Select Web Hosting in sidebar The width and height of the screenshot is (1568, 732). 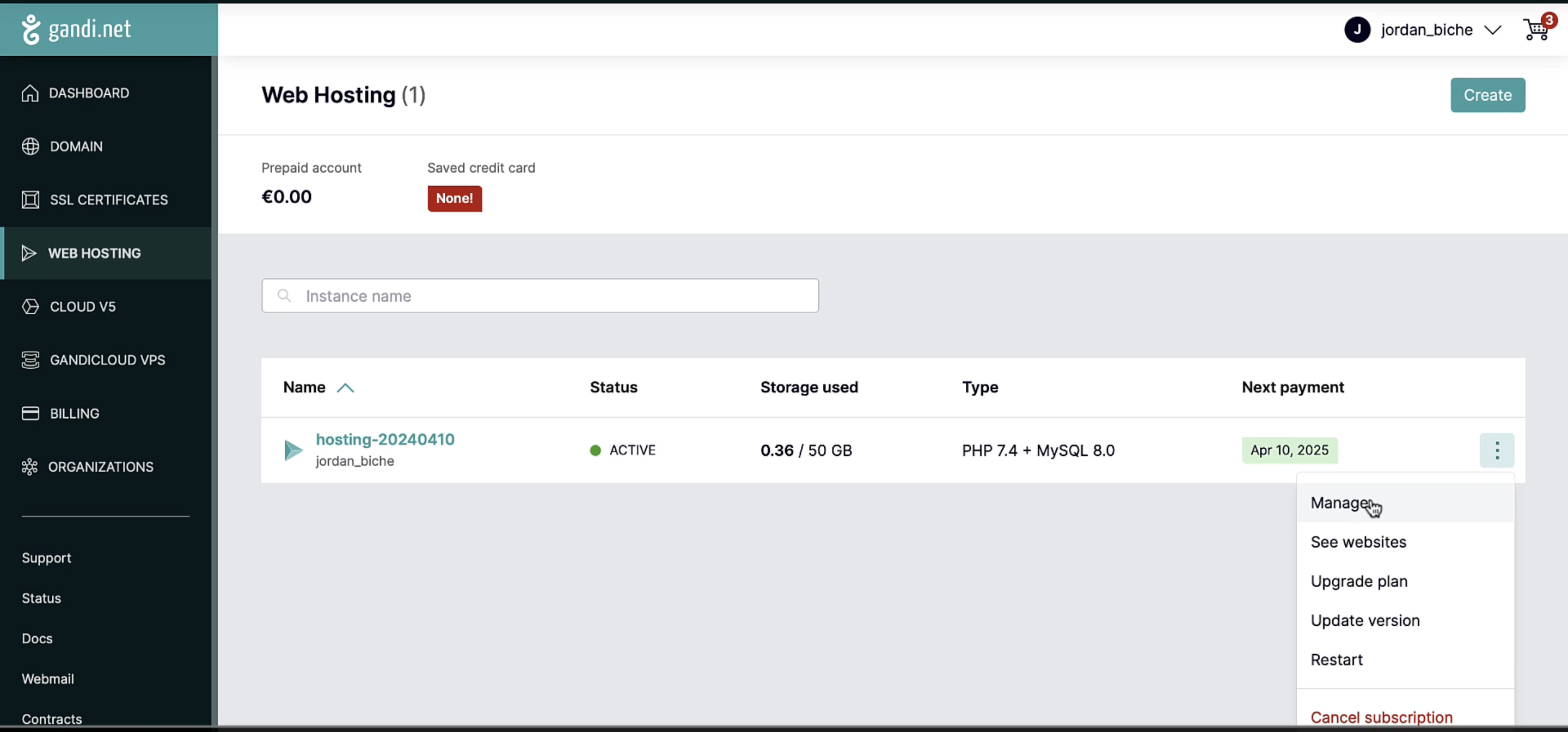pyautogui.click(x=106, y=253)
